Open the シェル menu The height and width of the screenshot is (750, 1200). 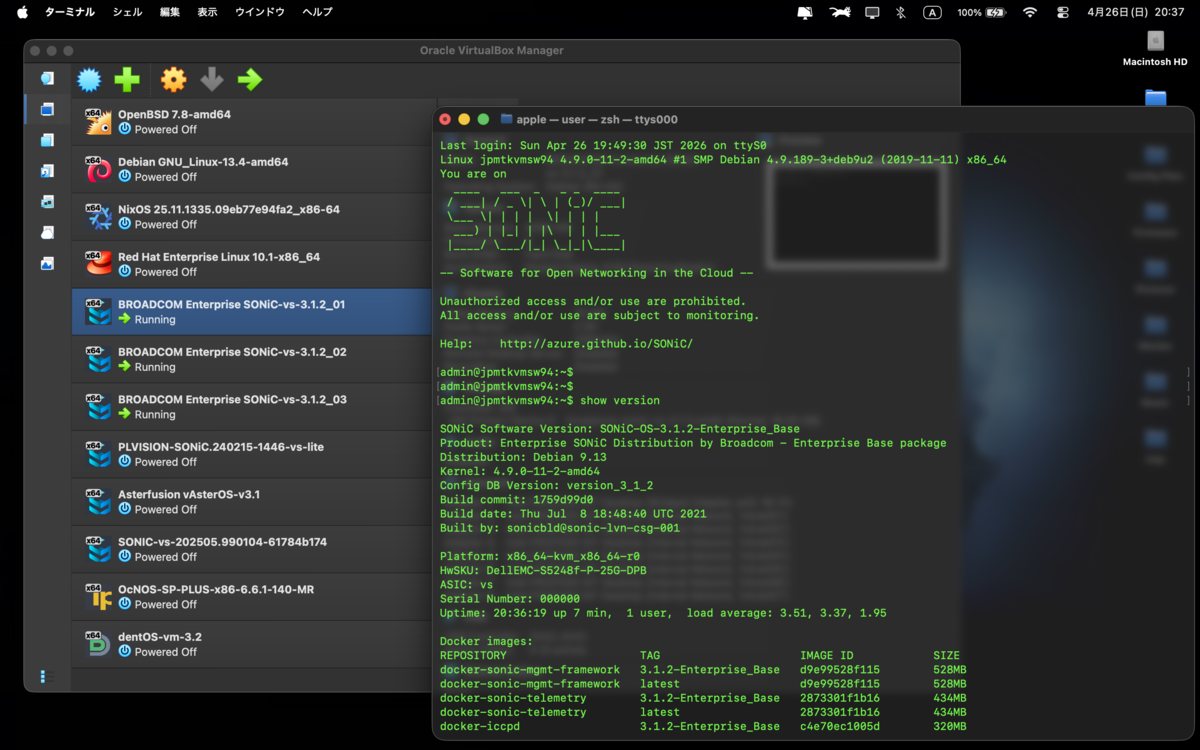click(127, 12)
